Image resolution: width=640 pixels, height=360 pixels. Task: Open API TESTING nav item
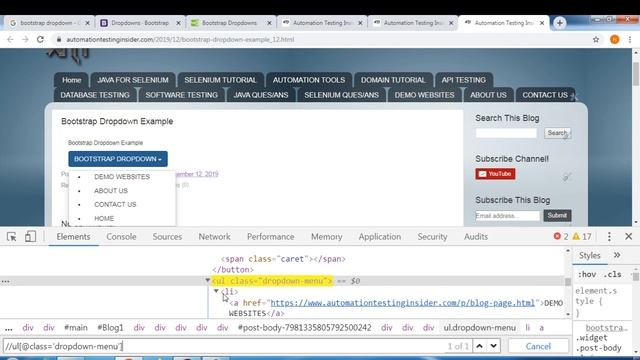(464, 80)
